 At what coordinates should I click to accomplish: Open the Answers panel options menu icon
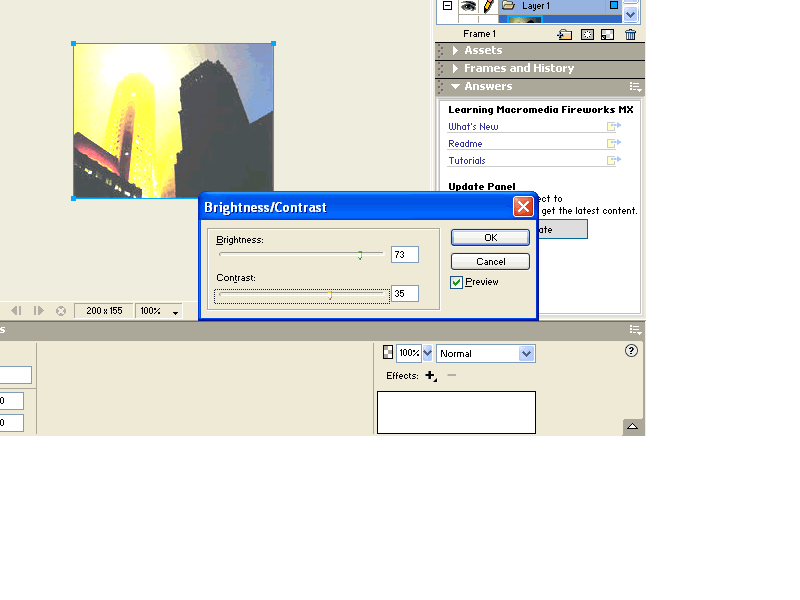[634, 86]
